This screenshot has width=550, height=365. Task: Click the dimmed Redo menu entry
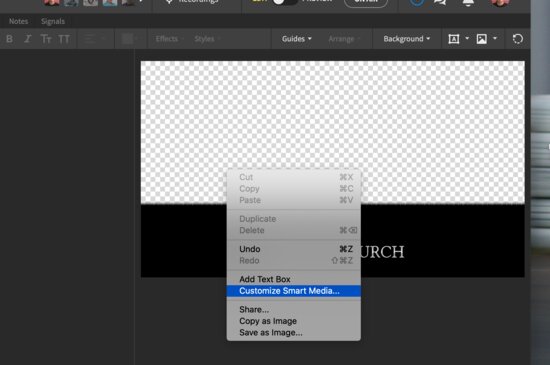[x=294, y=261]
